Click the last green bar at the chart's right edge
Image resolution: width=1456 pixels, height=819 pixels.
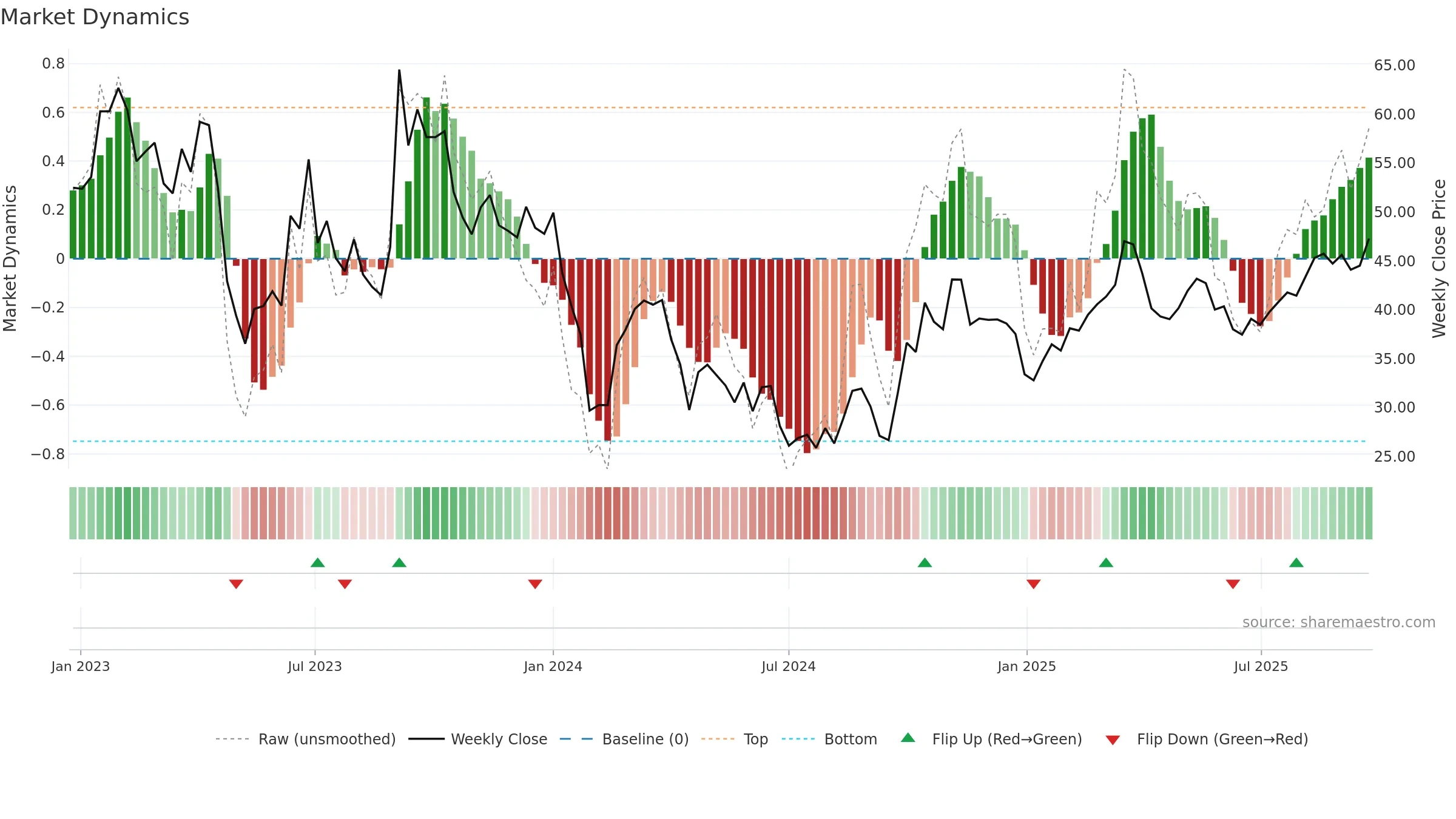point(1369,208)
